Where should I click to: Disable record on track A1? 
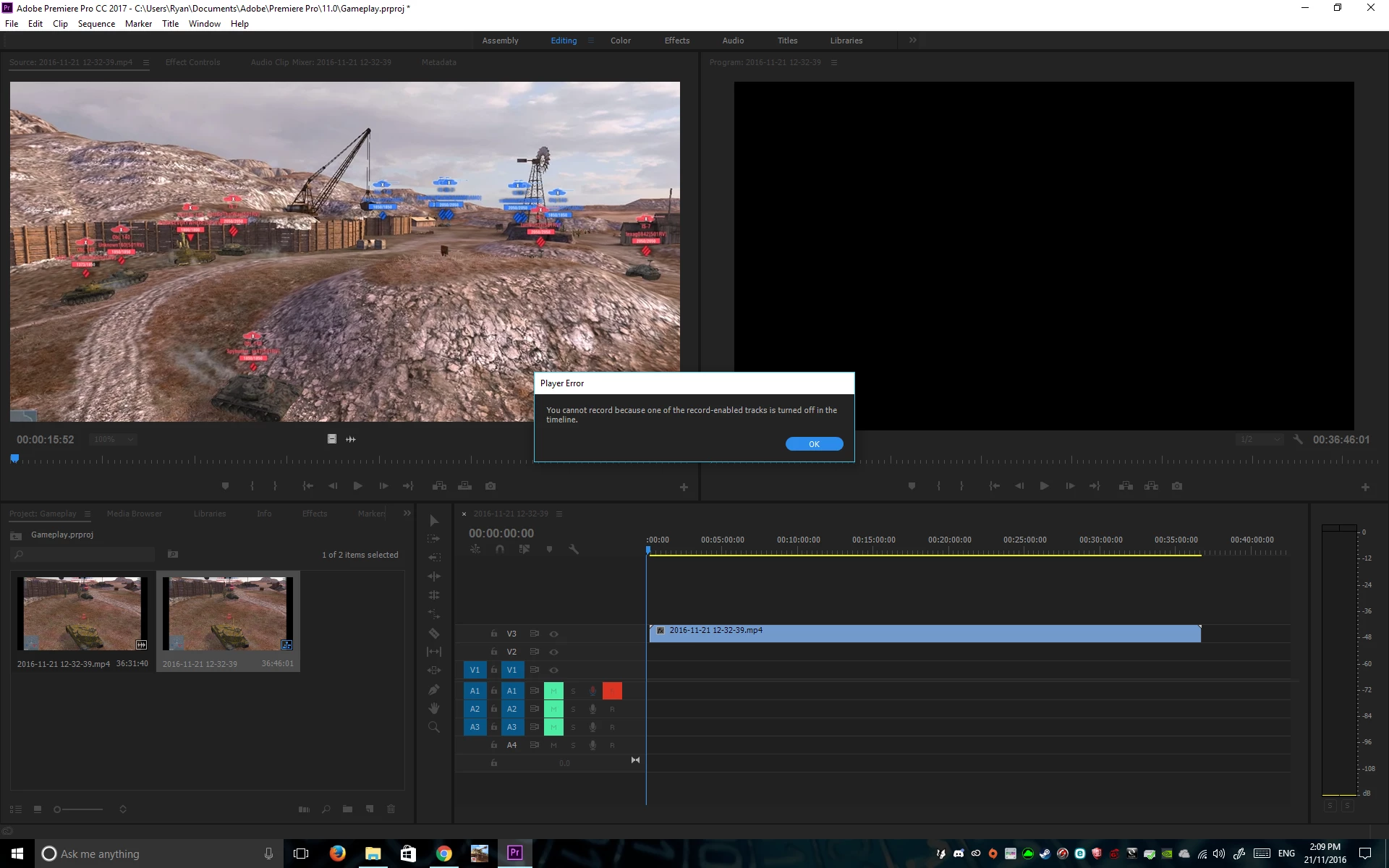tap(612, 691)
